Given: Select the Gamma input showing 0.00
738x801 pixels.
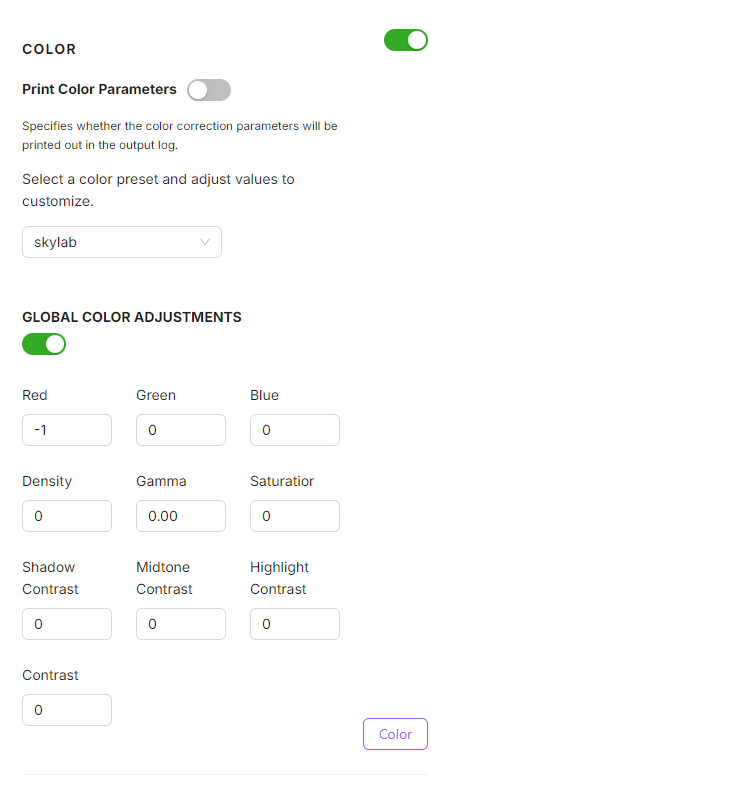Looking at the screenshot, I should [180, 516].
